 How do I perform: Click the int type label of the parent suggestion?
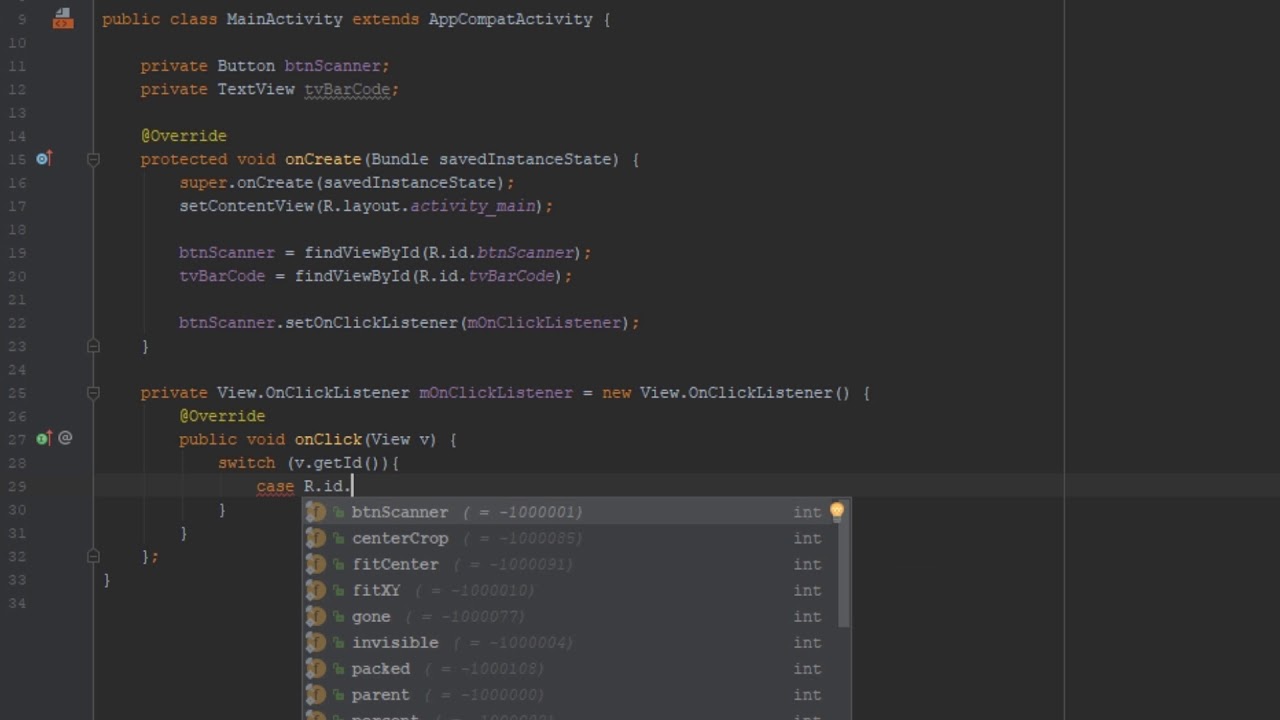pyautogui.click(x=807, y=694)
